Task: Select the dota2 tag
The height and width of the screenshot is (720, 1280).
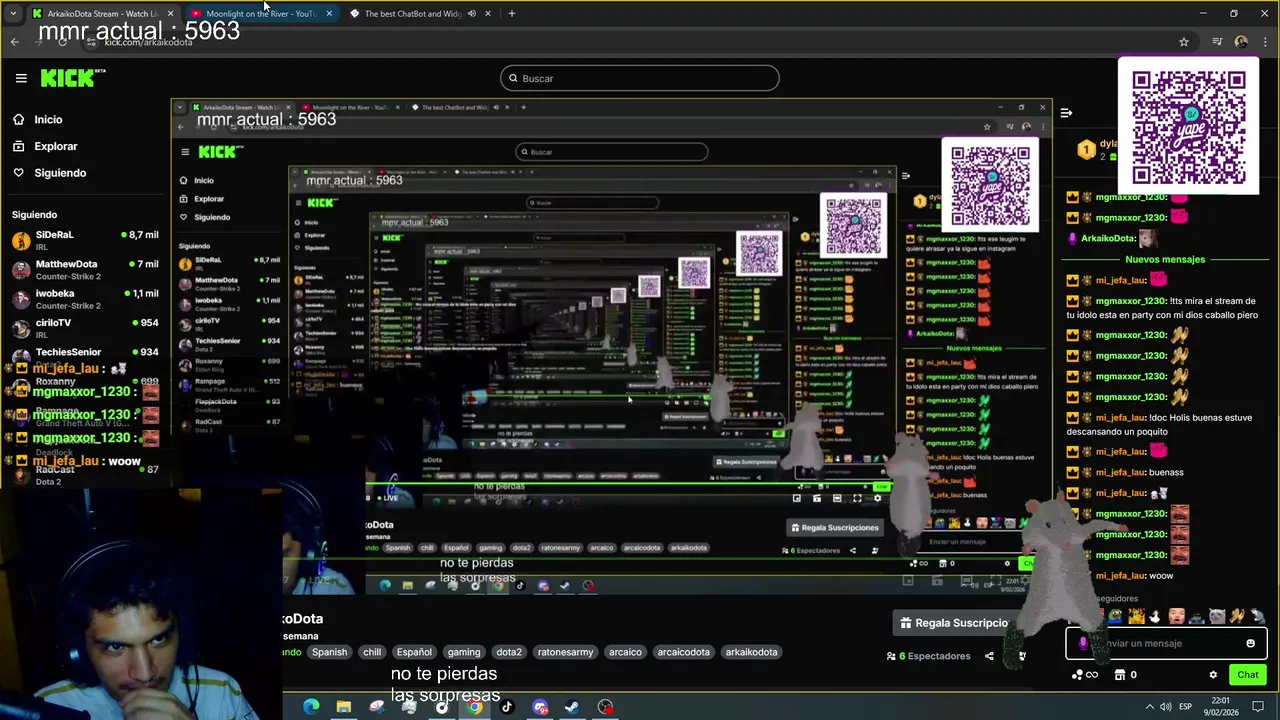Action: [509, 652]
